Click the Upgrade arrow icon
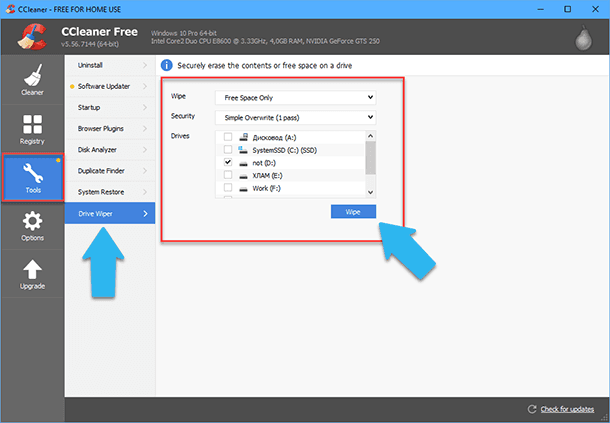610x423 pixels. (32, 269)
